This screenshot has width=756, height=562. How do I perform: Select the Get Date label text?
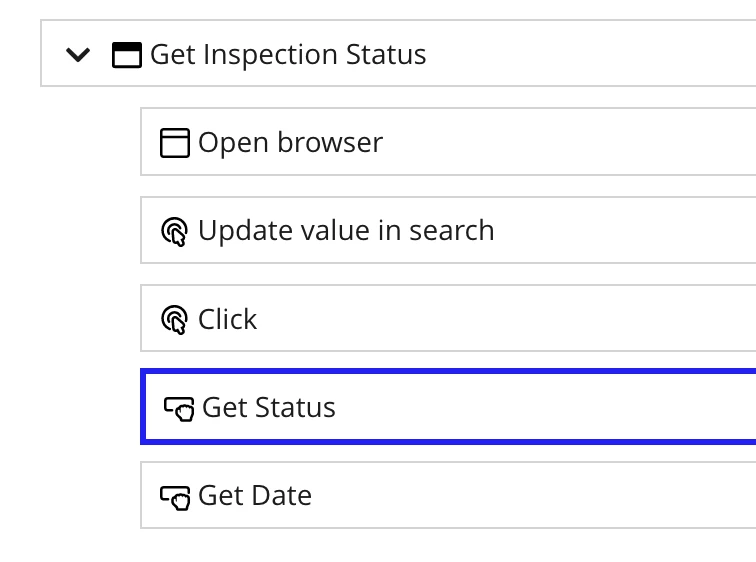click(x=255, y=495)
